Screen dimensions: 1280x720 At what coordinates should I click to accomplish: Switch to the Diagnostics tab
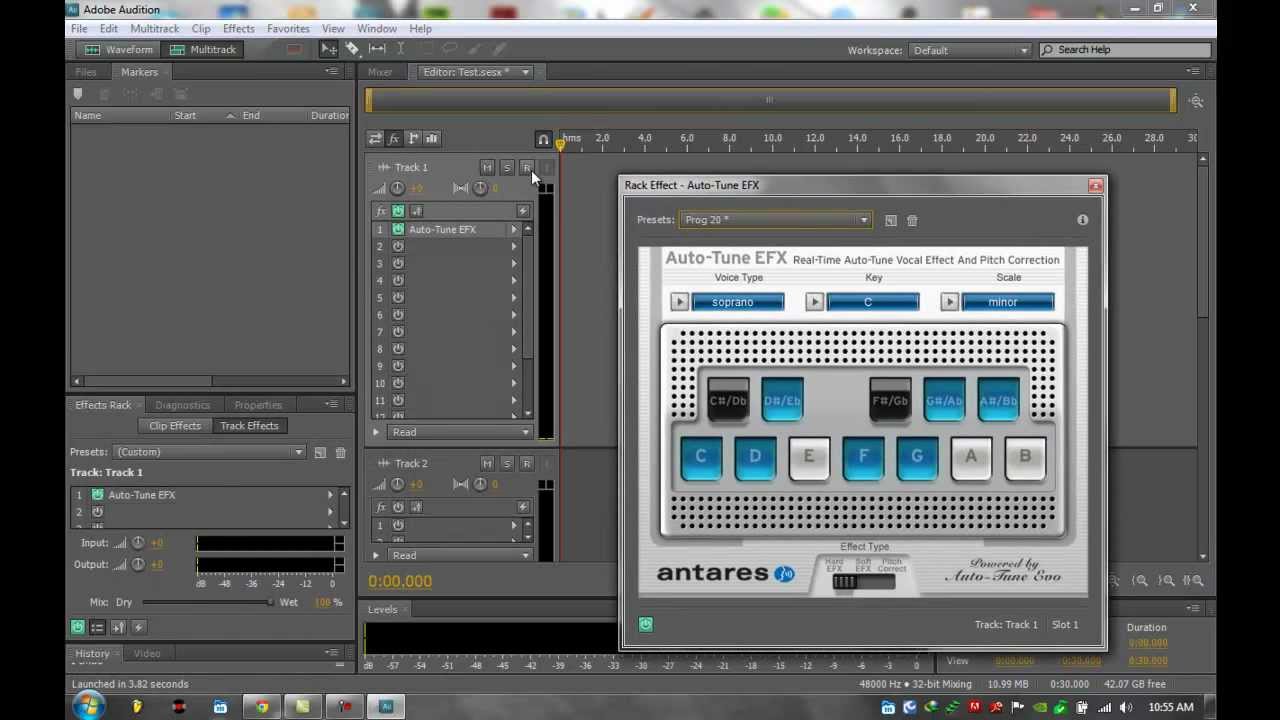pos(182,405)
